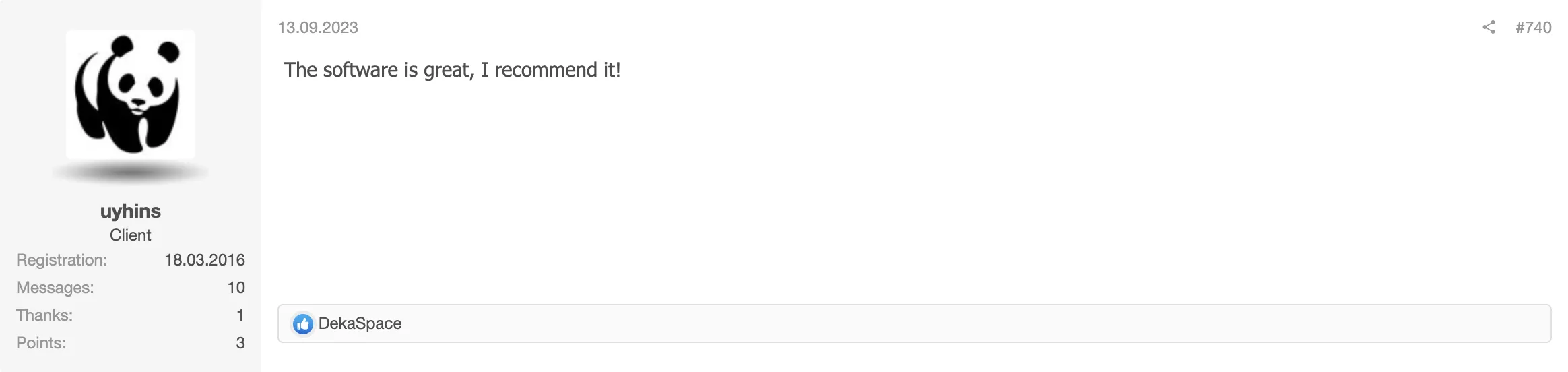1568x372 pixels.
Task: Click the Thanks label
Action: click(x=44, y=315)
